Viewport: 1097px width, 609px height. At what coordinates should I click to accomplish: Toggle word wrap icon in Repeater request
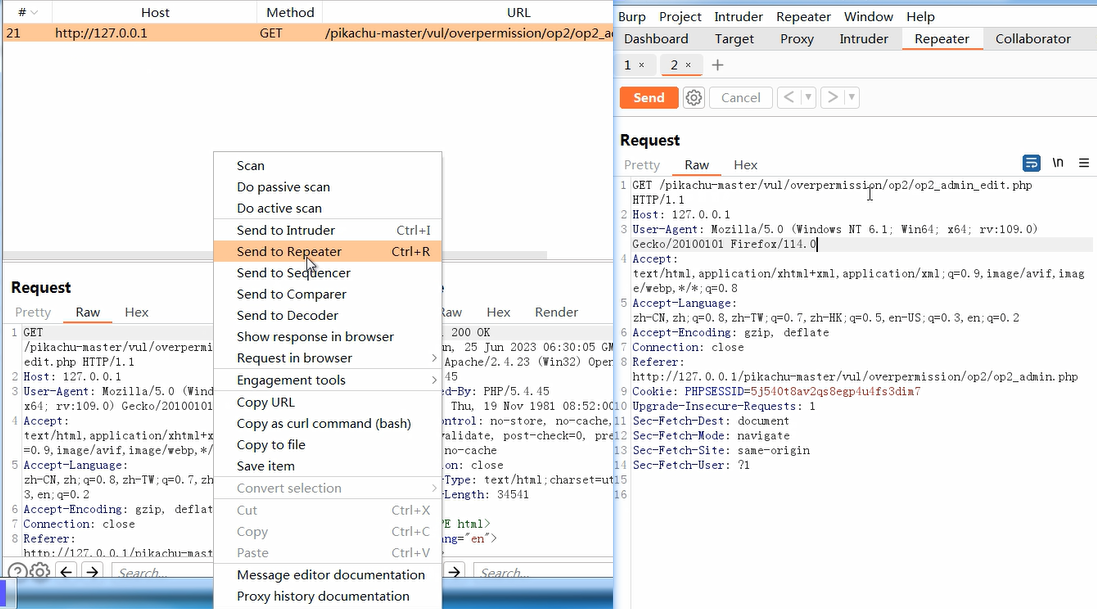pos(1031,163)
